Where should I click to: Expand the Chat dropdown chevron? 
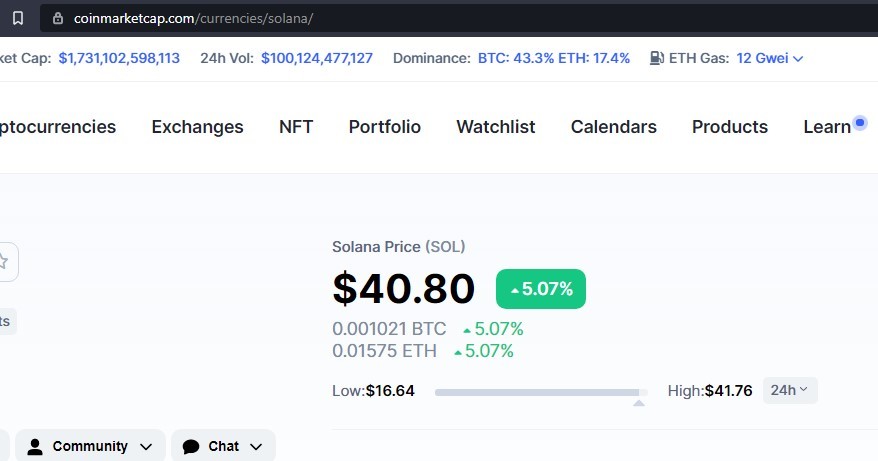(x=256, y=447)
